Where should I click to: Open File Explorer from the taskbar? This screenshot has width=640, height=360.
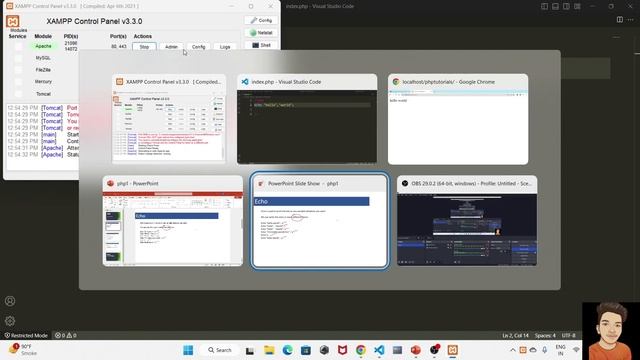[269, 350]
